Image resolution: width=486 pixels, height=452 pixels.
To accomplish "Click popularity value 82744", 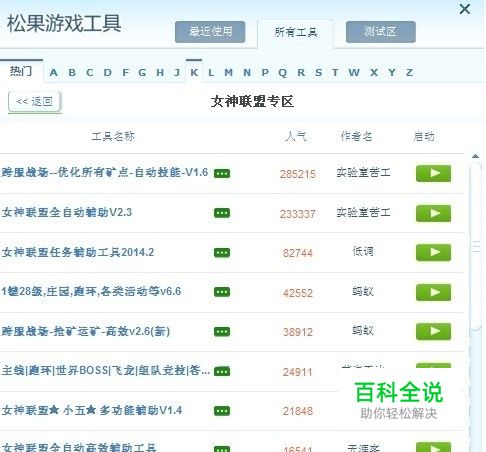I will pyautogui.click(x=298, y=253).
